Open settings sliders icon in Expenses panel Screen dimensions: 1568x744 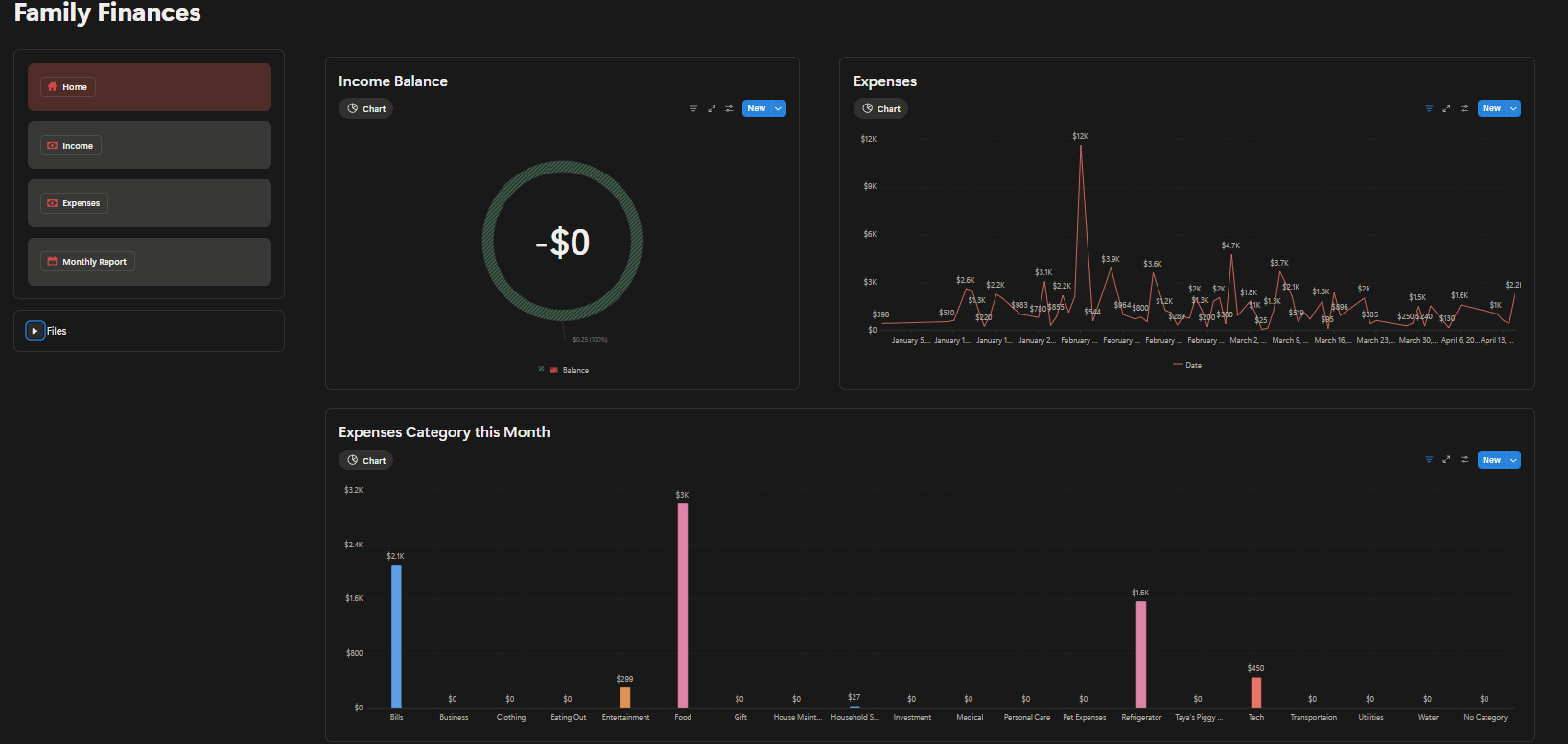tap(1464, 108)
